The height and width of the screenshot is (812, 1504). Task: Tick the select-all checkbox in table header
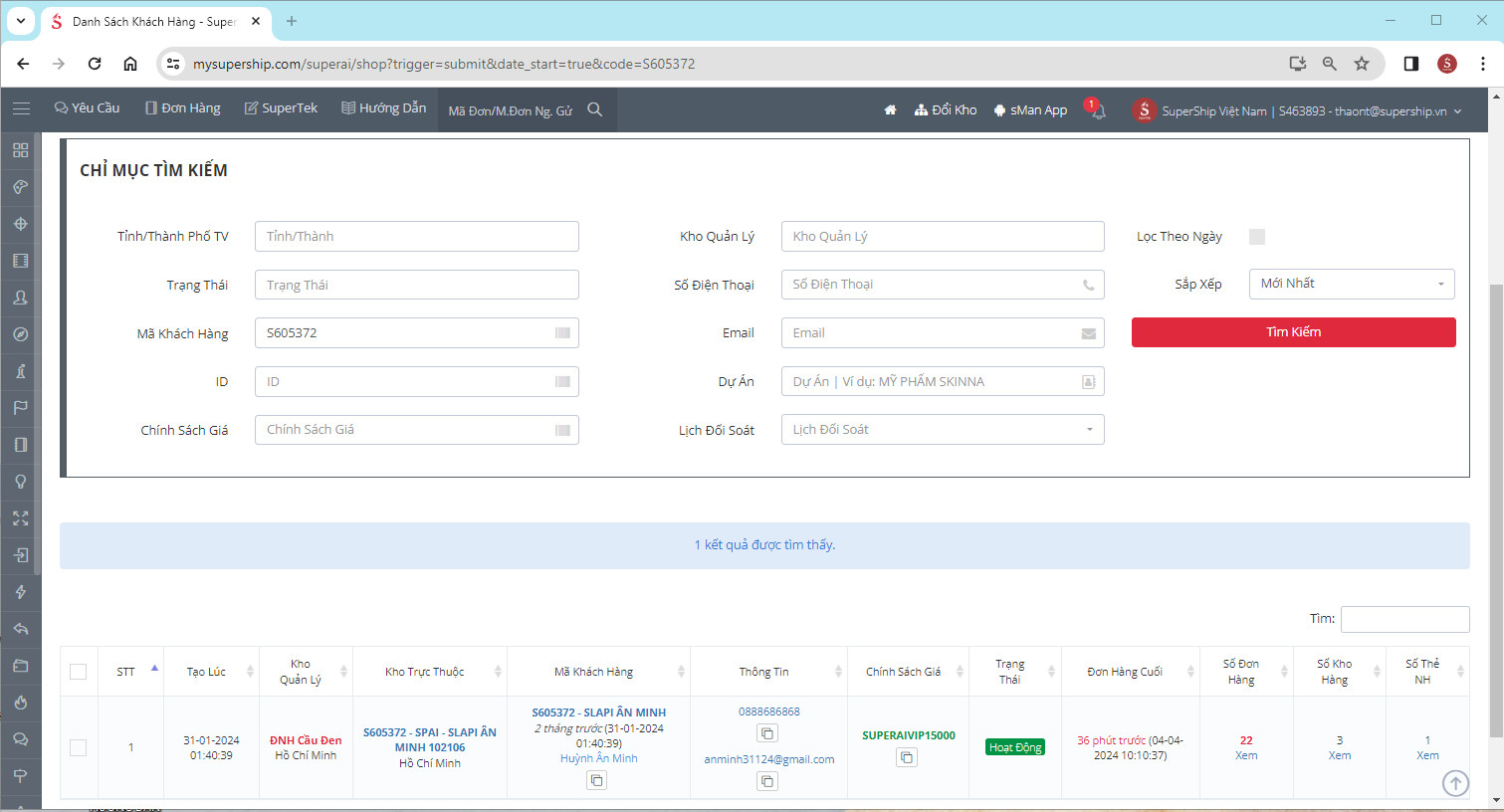79,672
